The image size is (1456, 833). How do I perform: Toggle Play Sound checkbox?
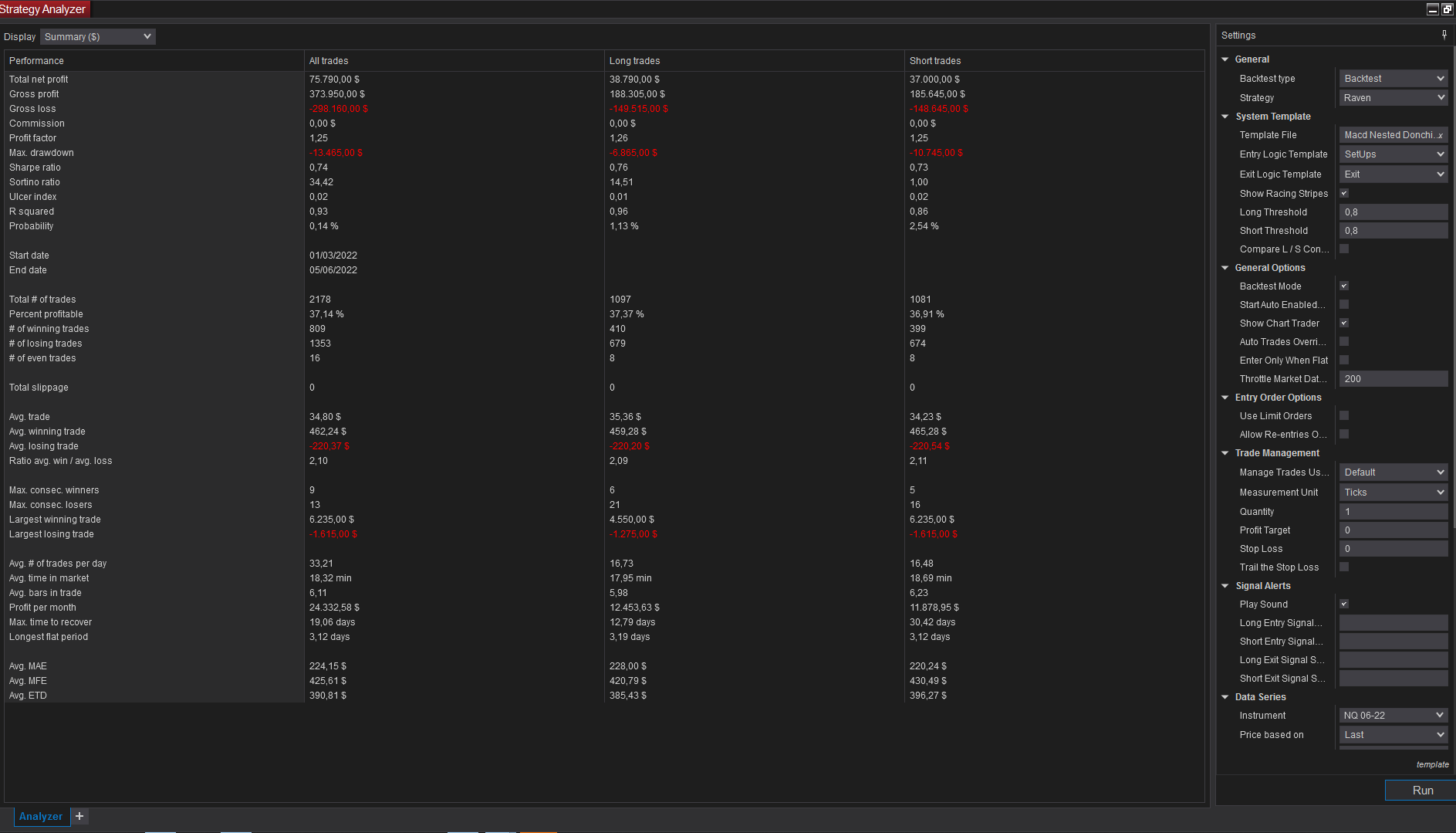click(1344, 604)
